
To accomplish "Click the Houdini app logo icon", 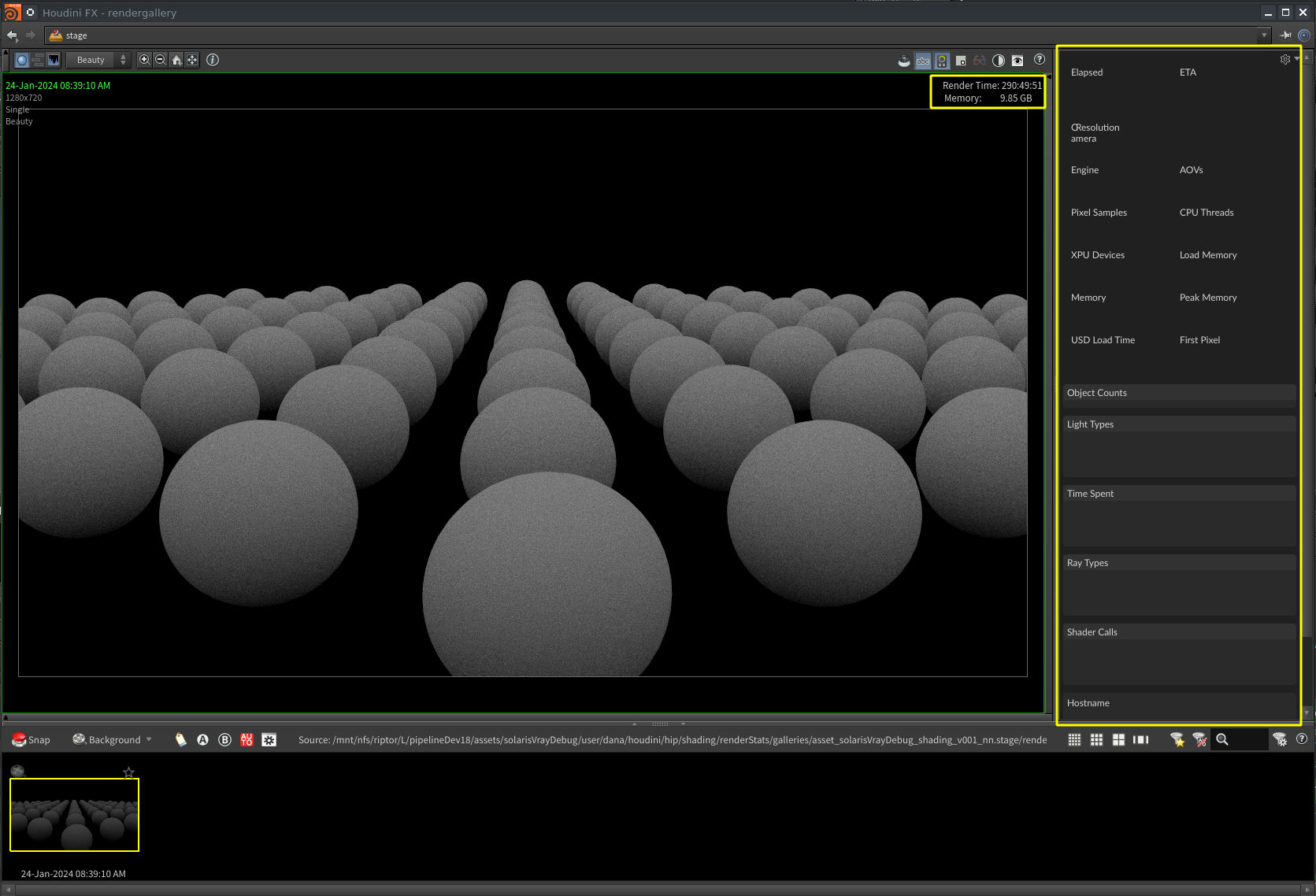I will (x=12, y=12).
